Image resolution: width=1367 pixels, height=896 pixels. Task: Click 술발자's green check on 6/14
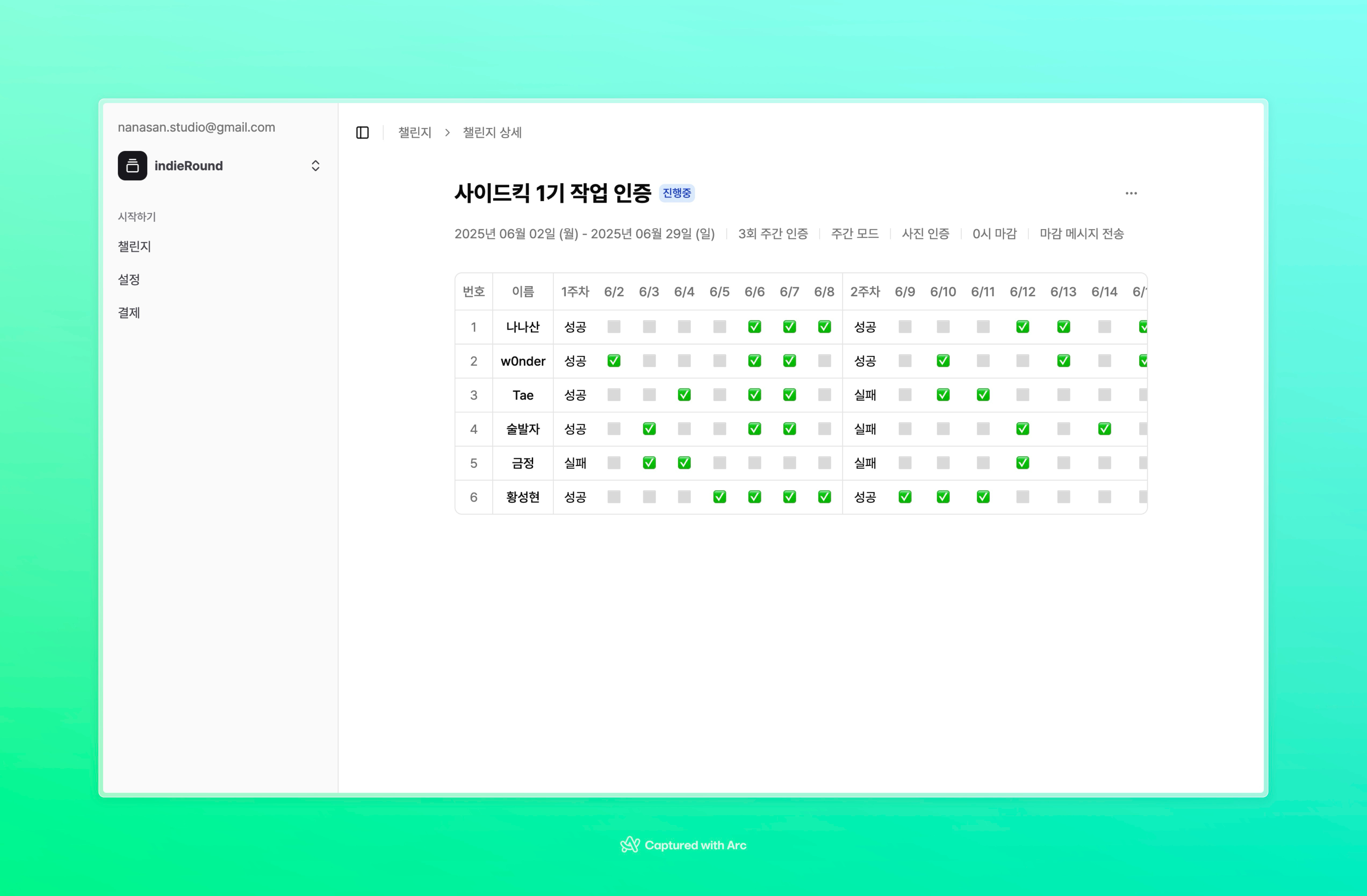pos(1104,429)
